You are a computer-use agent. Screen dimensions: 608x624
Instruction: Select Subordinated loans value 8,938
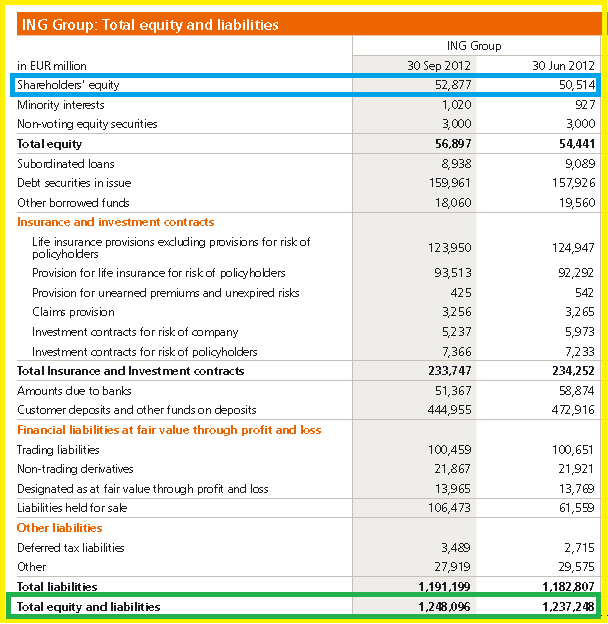tap(456, 164)
